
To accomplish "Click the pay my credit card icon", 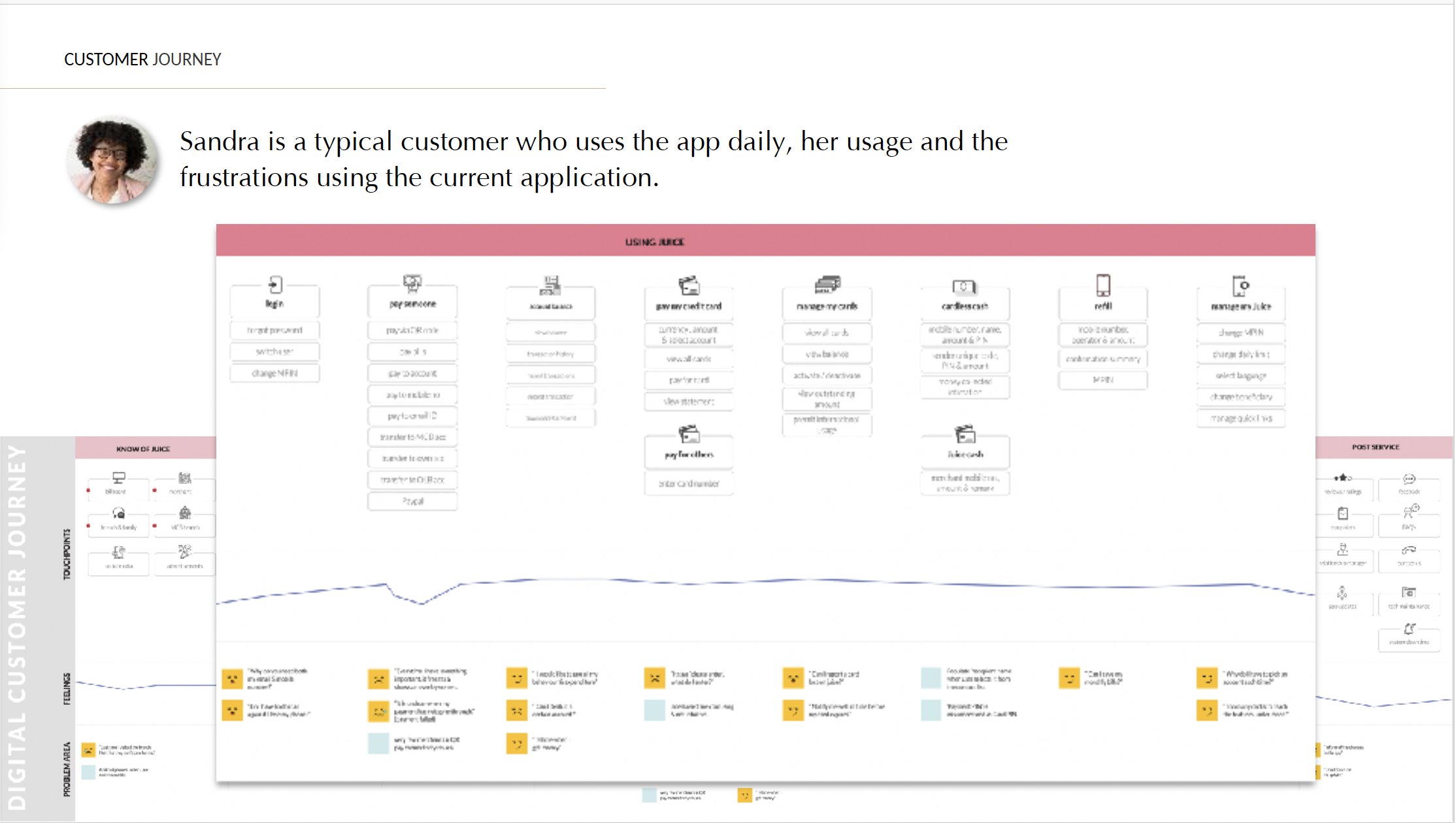I will pyautogui.click(x=689, y=285).
